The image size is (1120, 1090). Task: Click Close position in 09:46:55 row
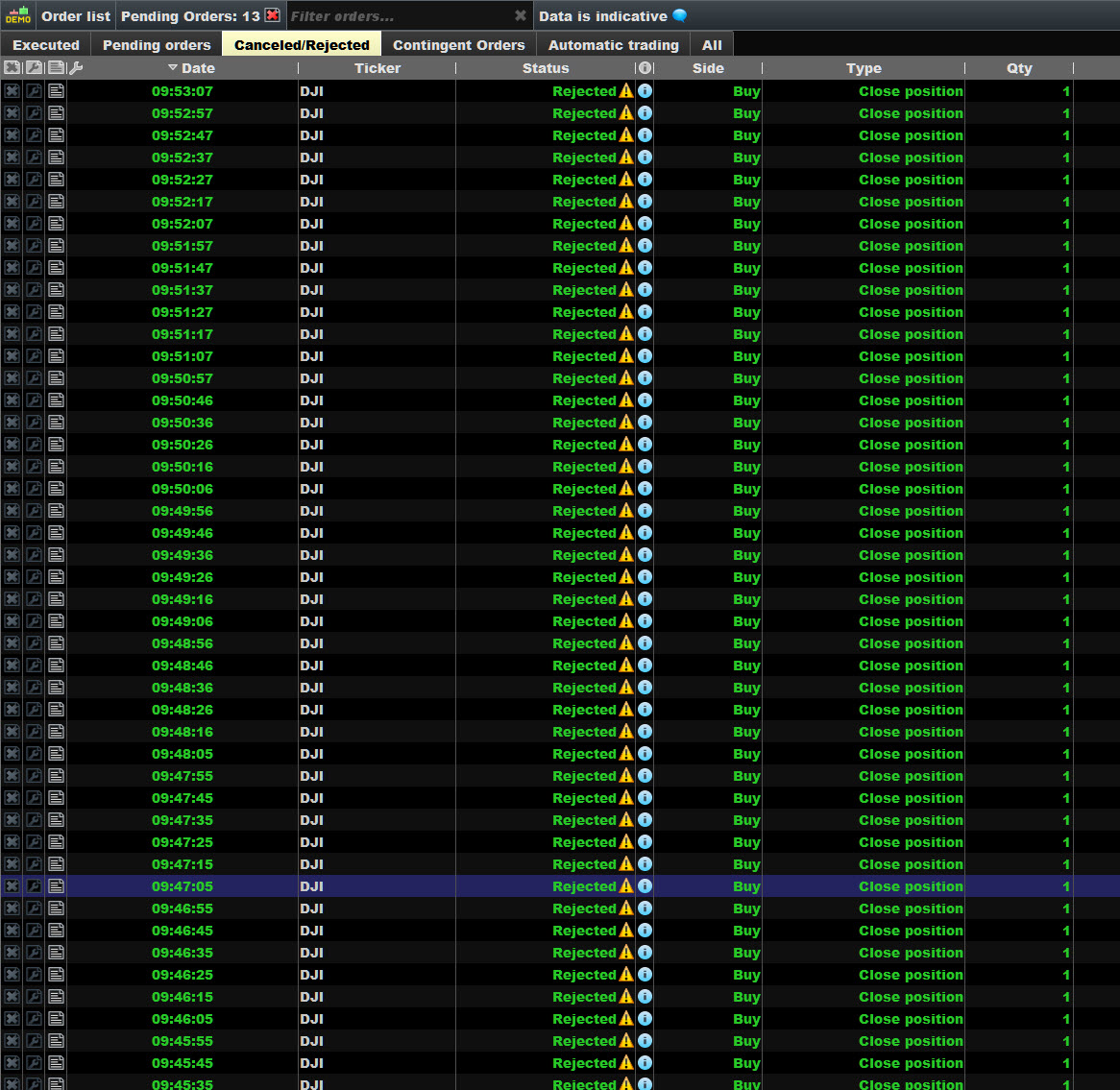coord(911,908)
